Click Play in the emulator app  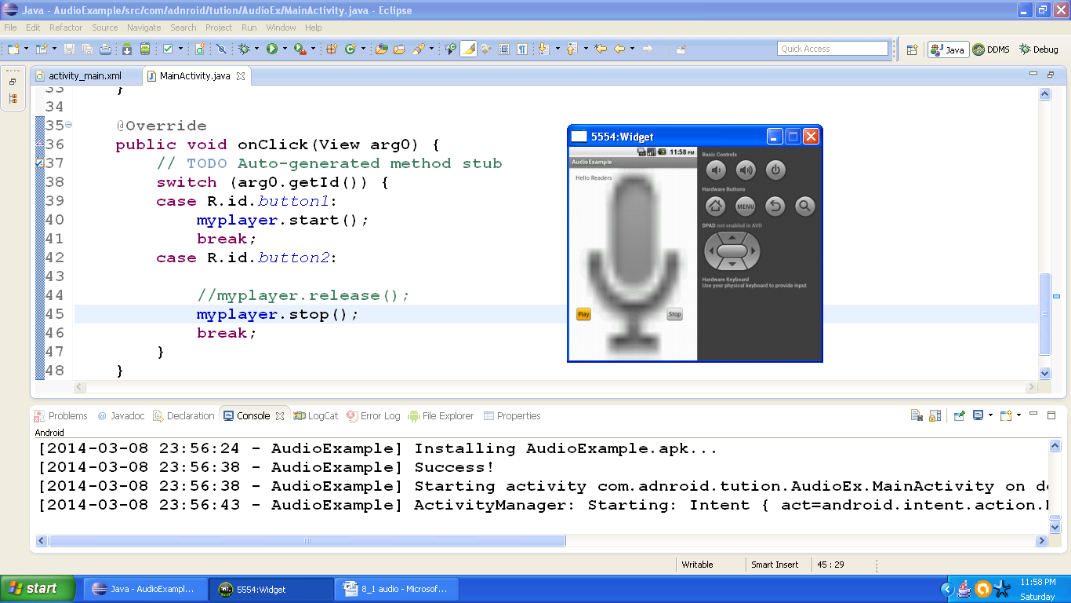click(x=582, y=314)
